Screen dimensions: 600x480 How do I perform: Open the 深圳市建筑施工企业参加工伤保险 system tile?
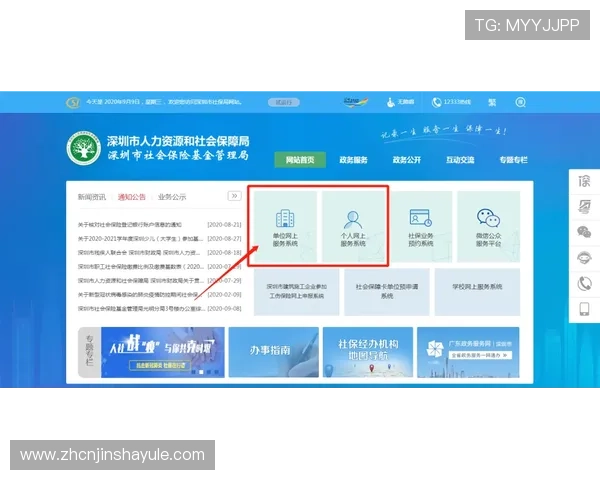pos(297,292)
